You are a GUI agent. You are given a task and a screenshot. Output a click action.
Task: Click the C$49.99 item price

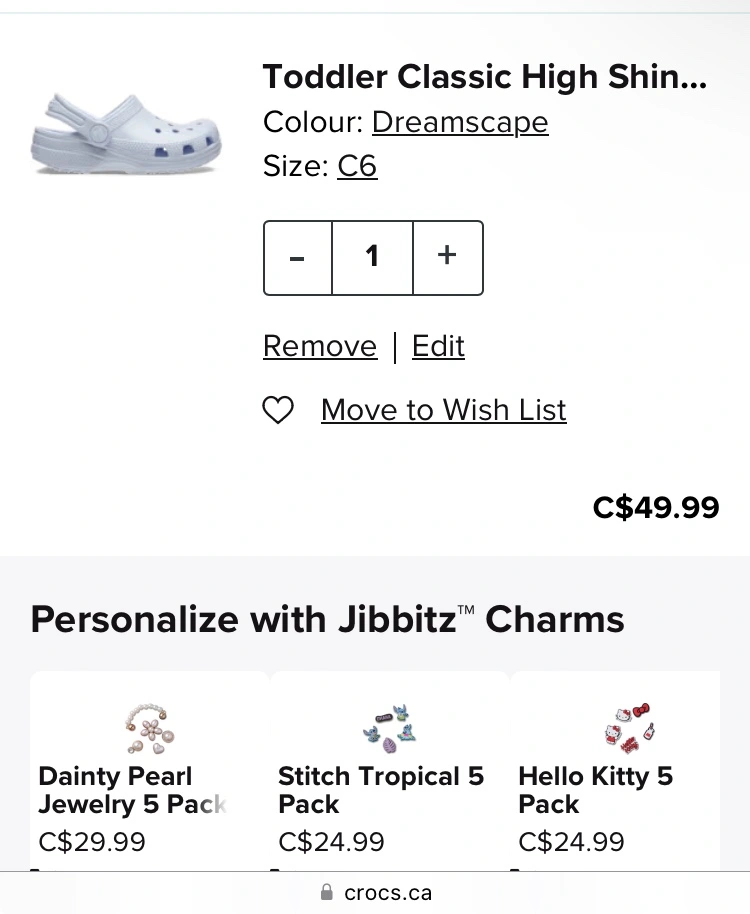coord(656,507)
